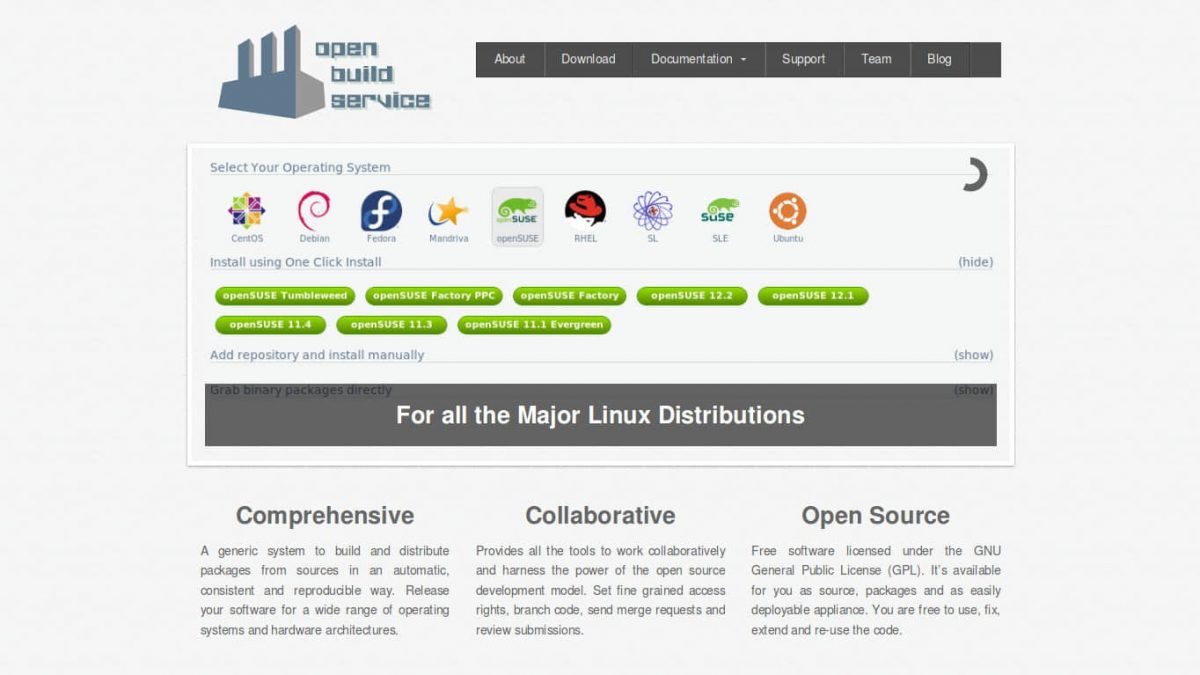
Task: Click the 'For all the Major Linux Distributions' caption
Action: [x=600, y=415]
